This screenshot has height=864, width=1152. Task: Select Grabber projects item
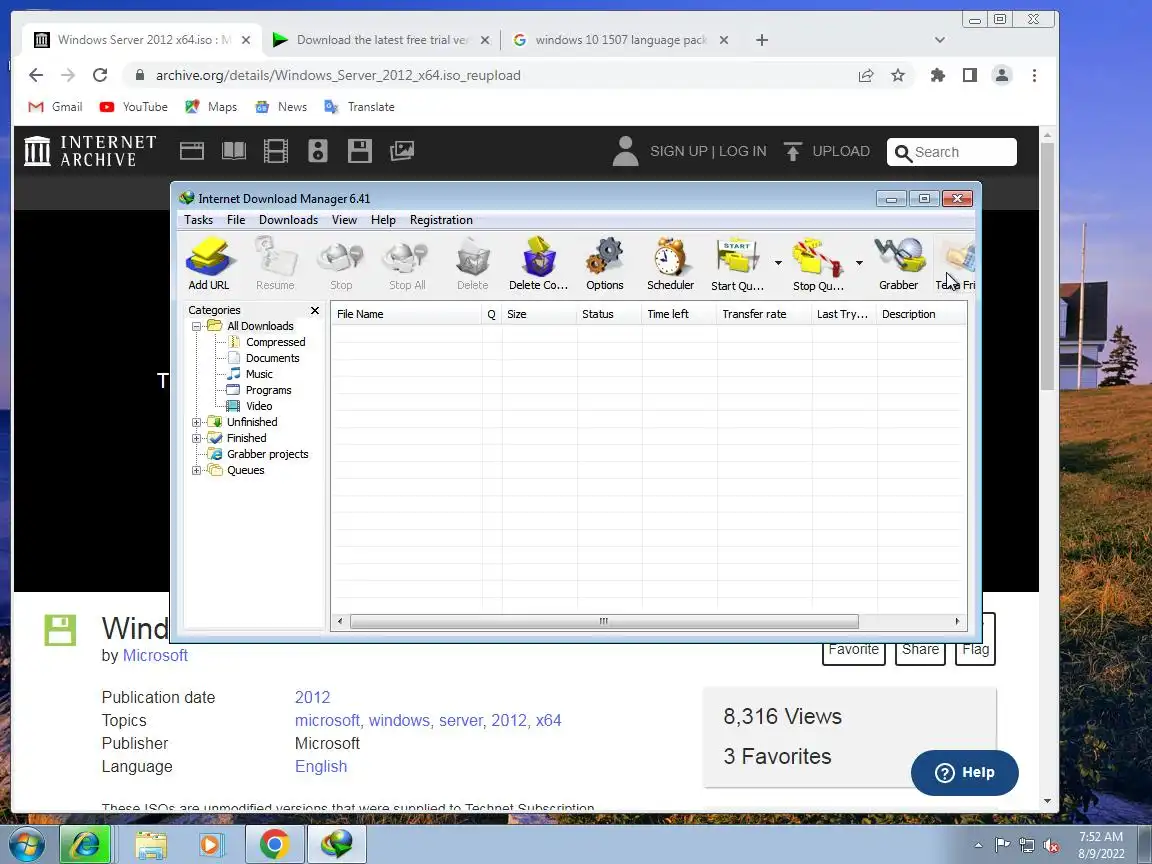click(x=267, y=454)
